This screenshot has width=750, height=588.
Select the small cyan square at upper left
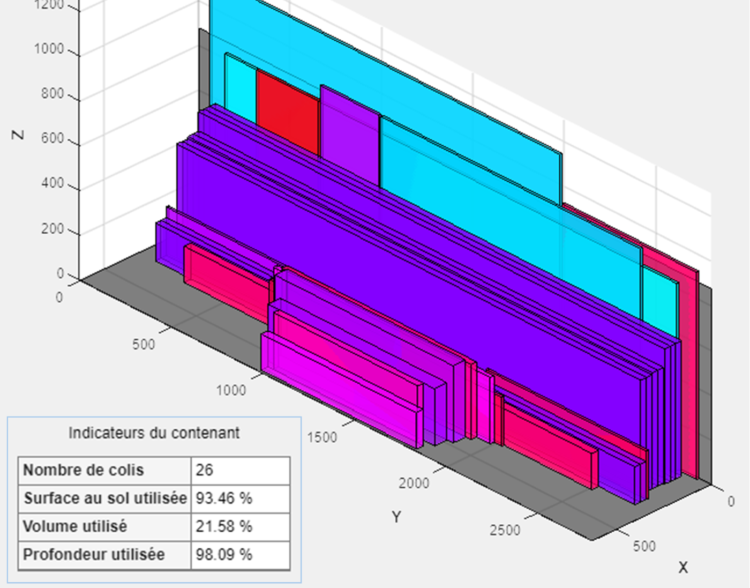point(240,80)
